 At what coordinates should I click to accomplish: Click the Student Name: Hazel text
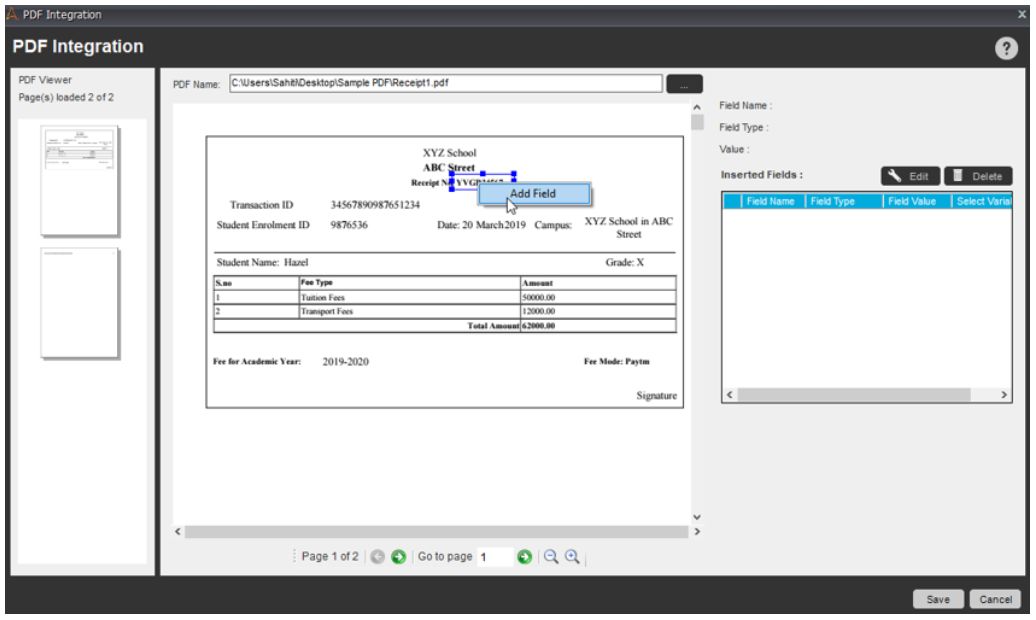click(262, 262)
